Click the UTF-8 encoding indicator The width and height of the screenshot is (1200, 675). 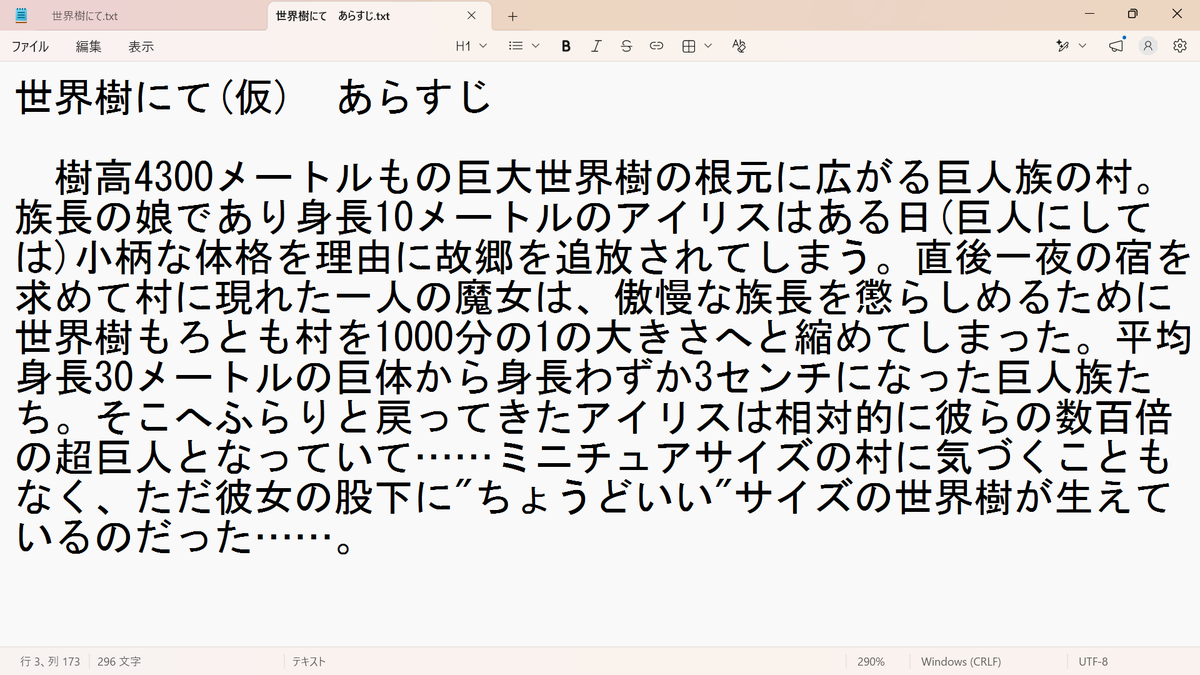1093,662
